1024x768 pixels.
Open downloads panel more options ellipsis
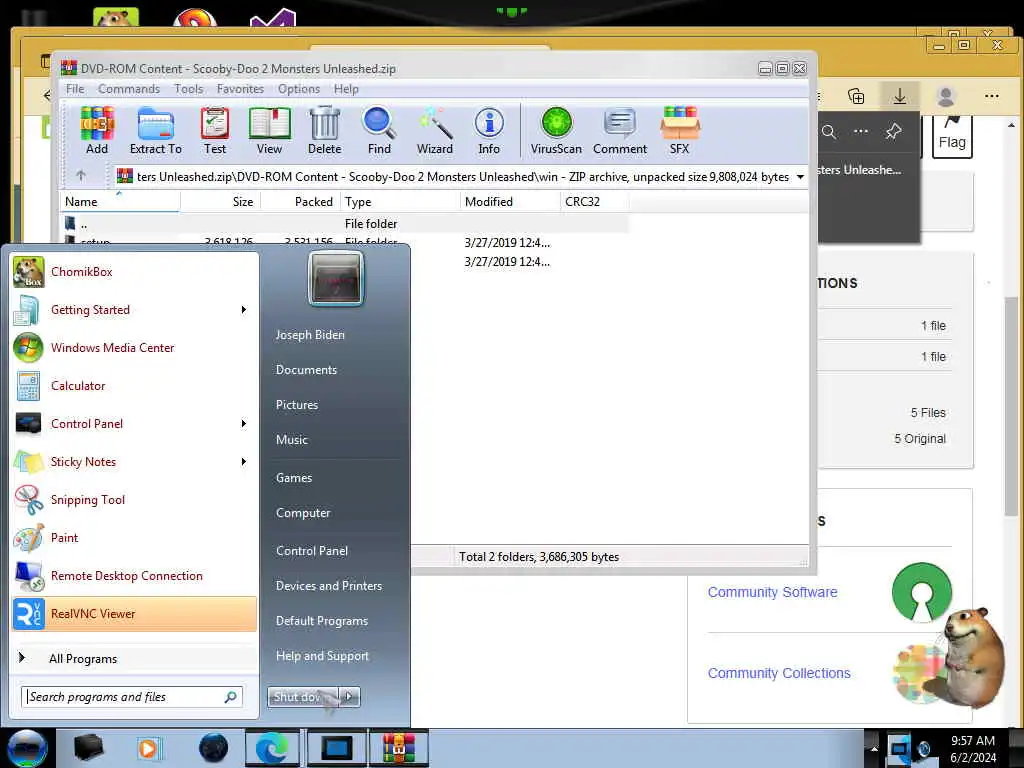point(861,132)
